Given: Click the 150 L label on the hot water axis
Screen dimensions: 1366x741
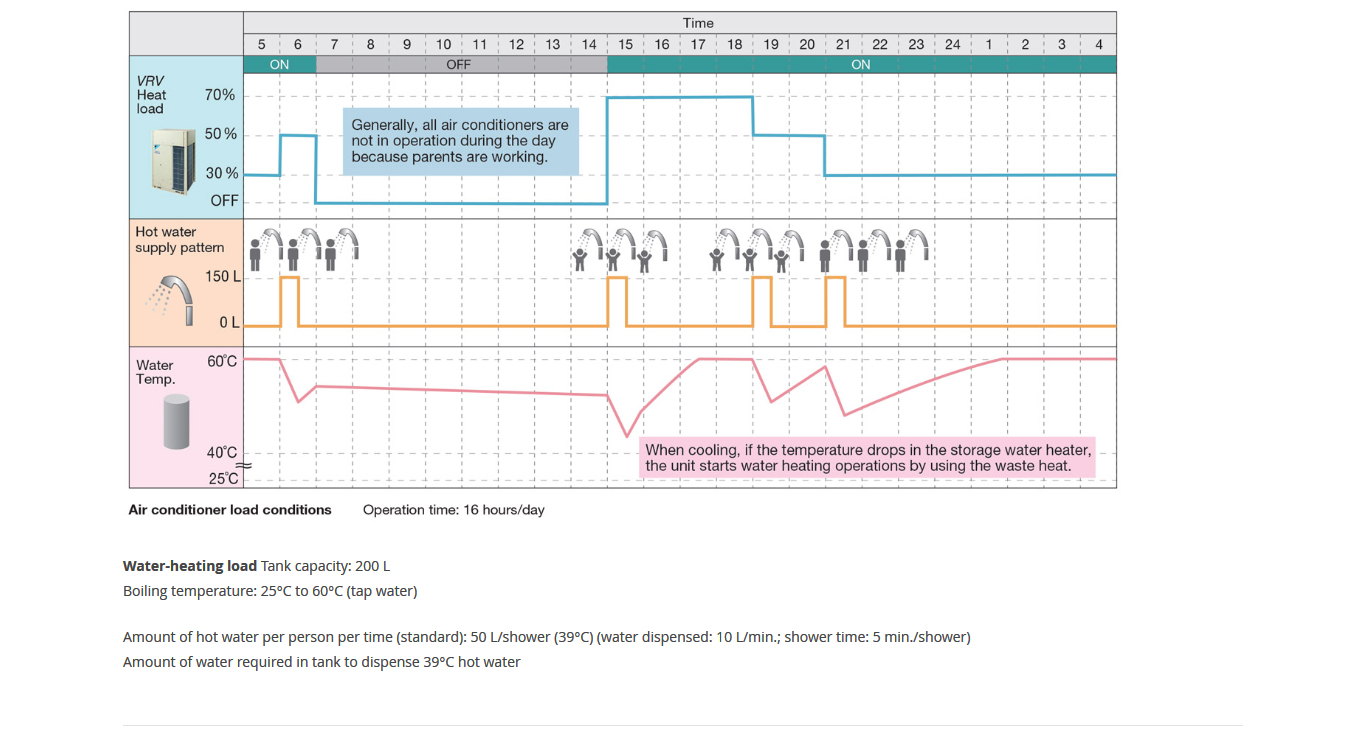Looking at the screenshot, I should [222, 276].
